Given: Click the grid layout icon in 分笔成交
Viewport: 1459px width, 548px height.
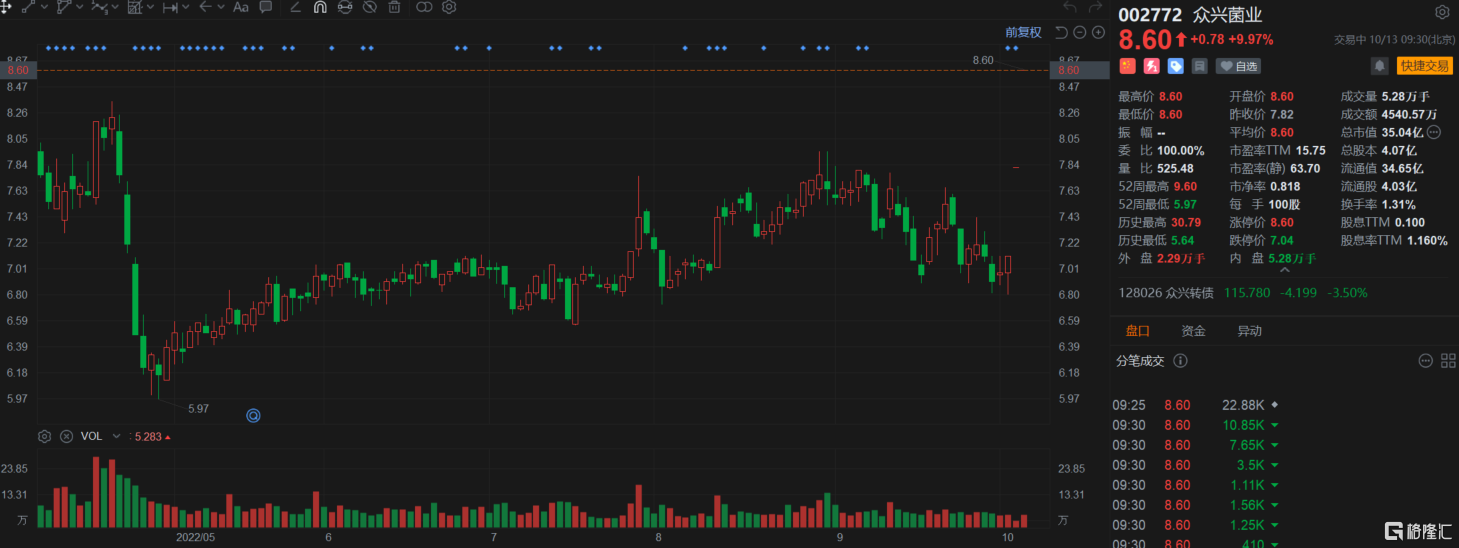Looking at the screenshot, I should [x=1447, y=361].
